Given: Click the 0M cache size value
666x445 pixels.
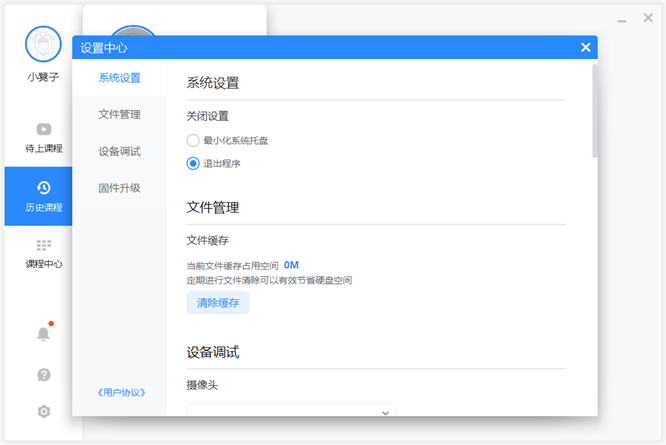Looking at the screenshot, I should (291, 265).
